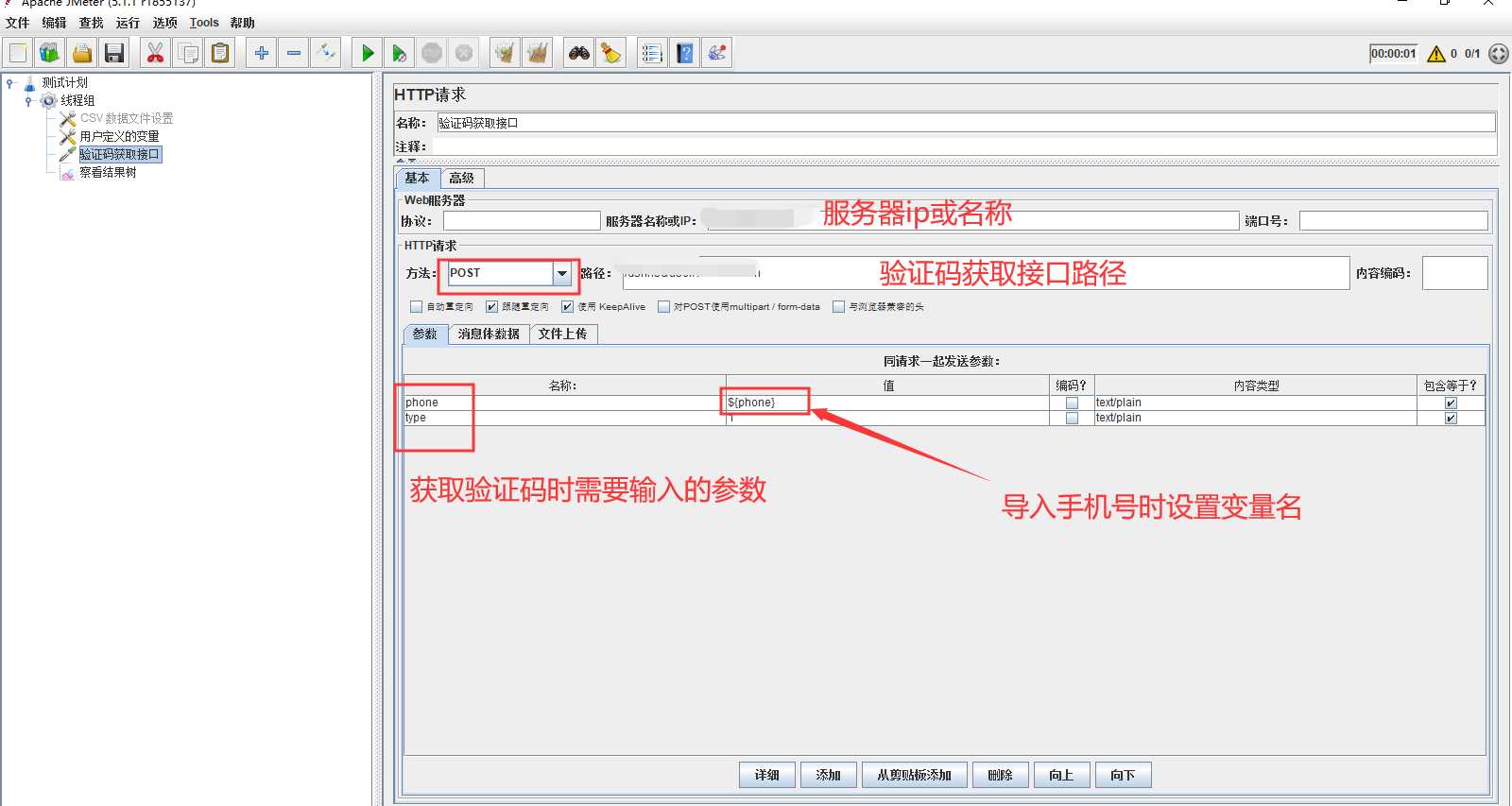Click the Clear All broom icon

point(537,53)
